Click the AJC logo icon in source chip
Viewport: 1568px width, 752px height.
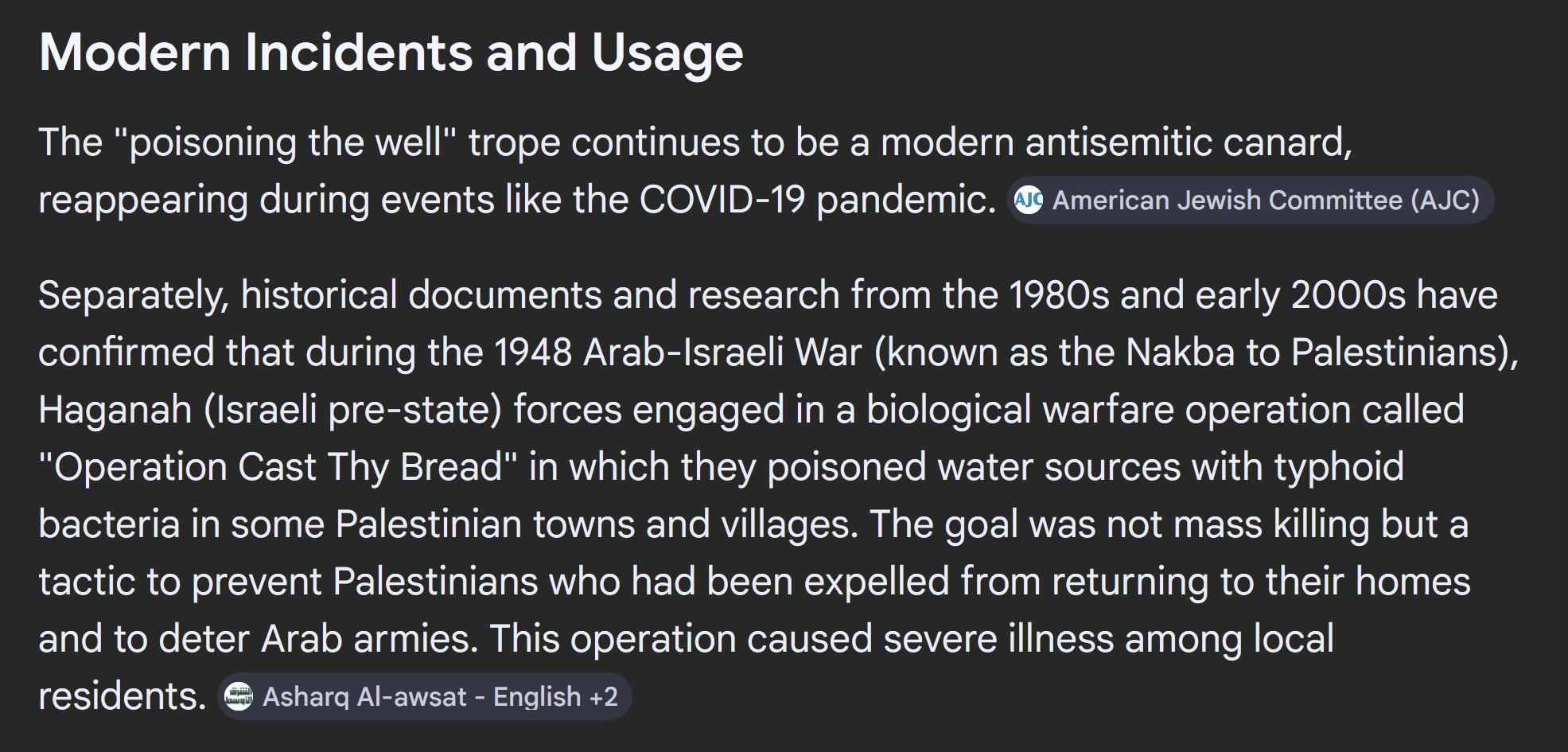(x=1029, y=200)
